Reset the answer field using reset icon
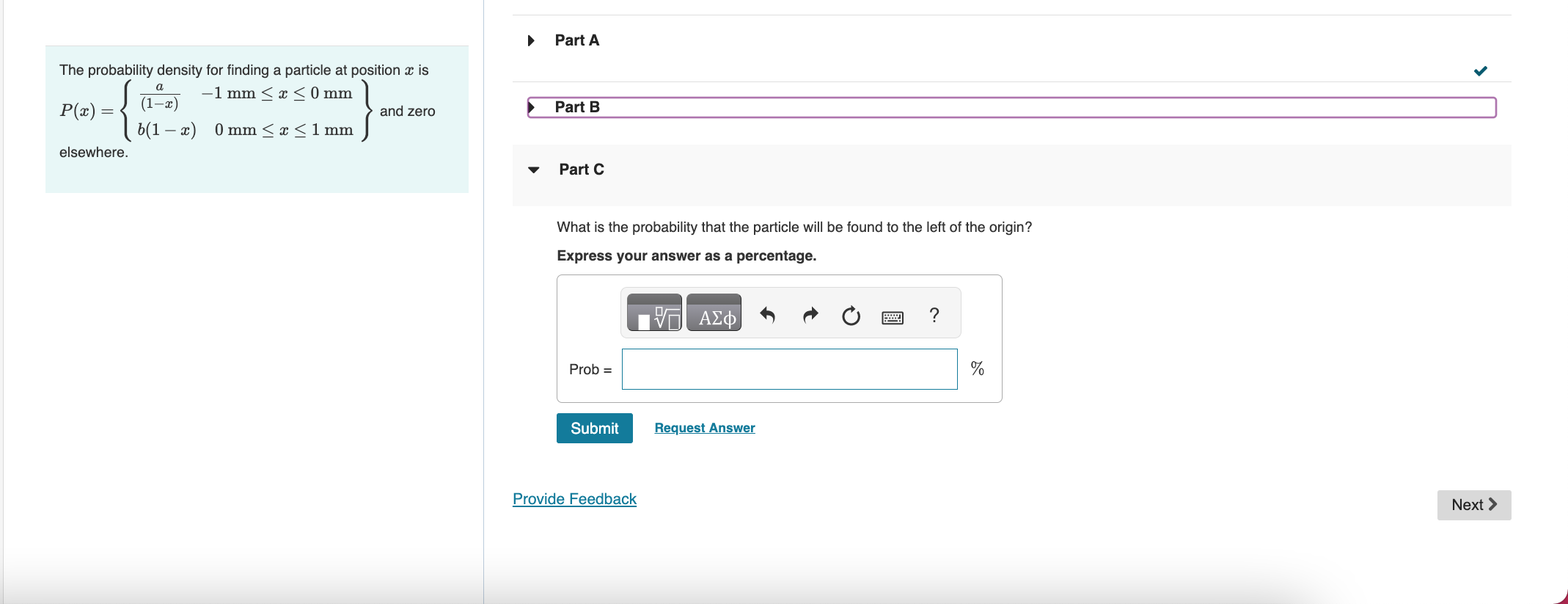 [x=850, y=316]
